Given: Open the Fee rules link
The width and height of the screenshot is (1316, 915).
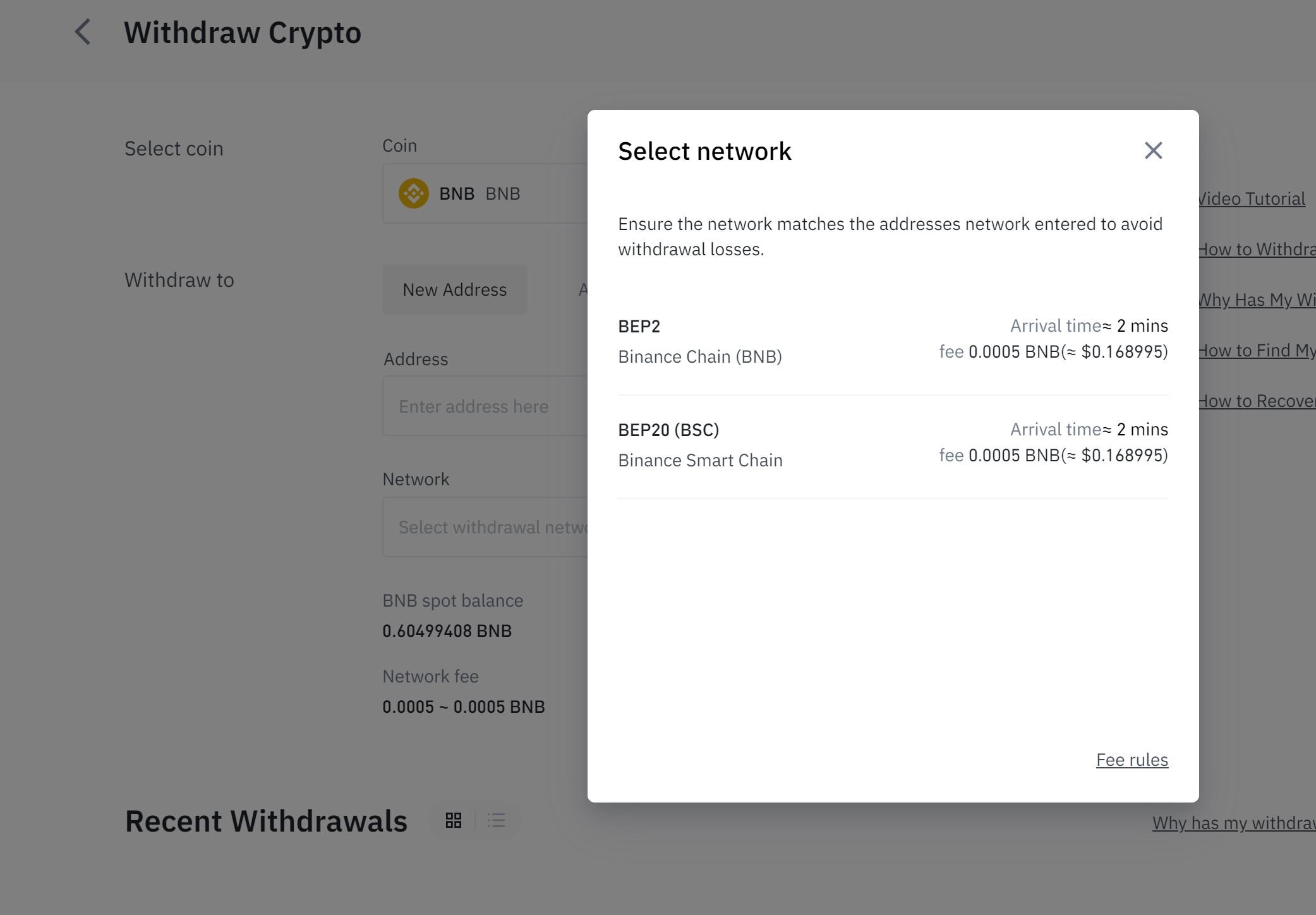Looking at the screenshot, I should click(x=1132, y=760).
